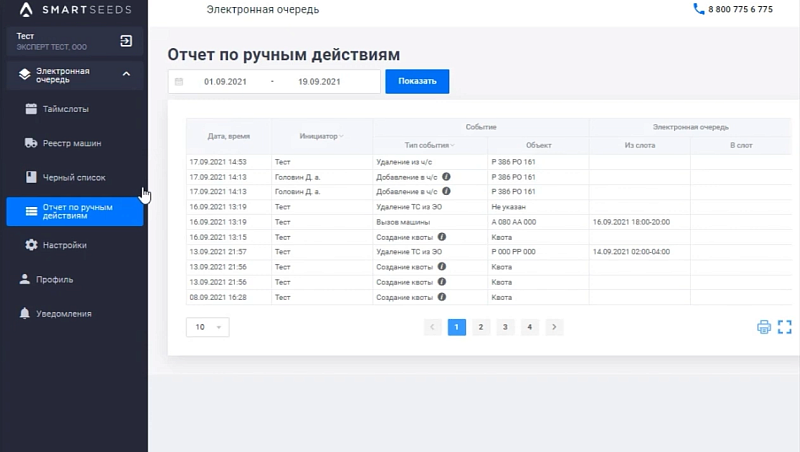The height and width of the screenshot is (452, 800).
Task: Click slot cell 16.09.2021 18:00-20:00
Action: 640,222
